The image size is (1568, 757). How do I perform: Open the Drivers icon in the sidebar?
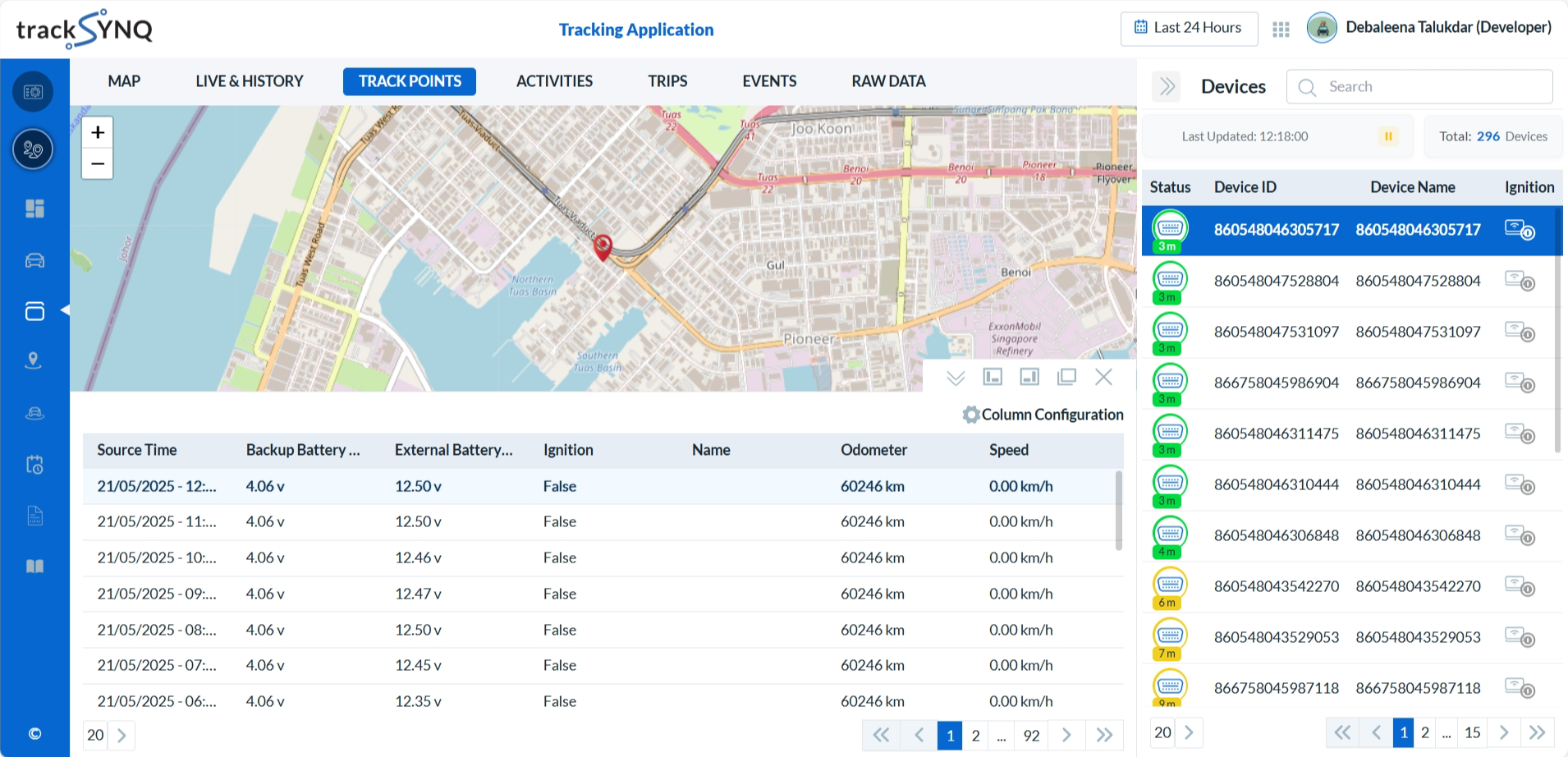34,413
